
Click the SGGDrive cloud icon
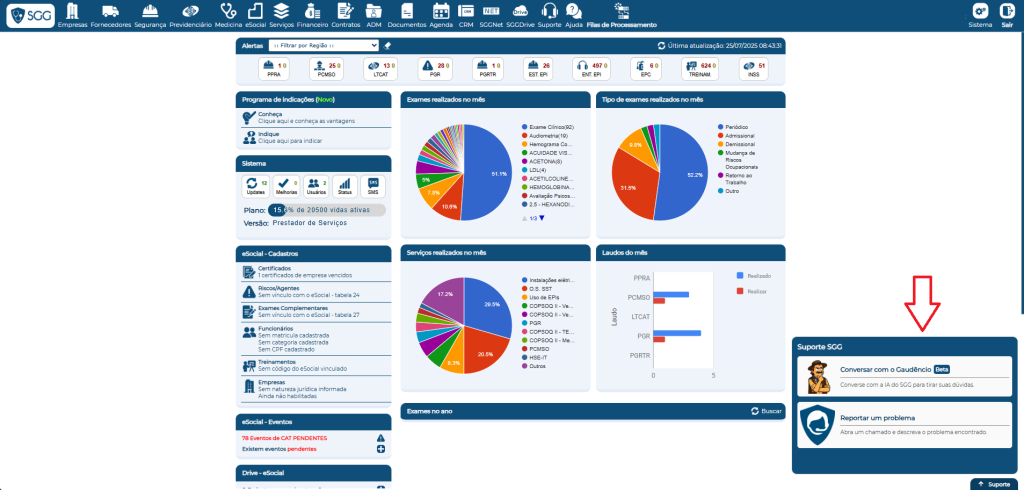[x=520, y=13]
